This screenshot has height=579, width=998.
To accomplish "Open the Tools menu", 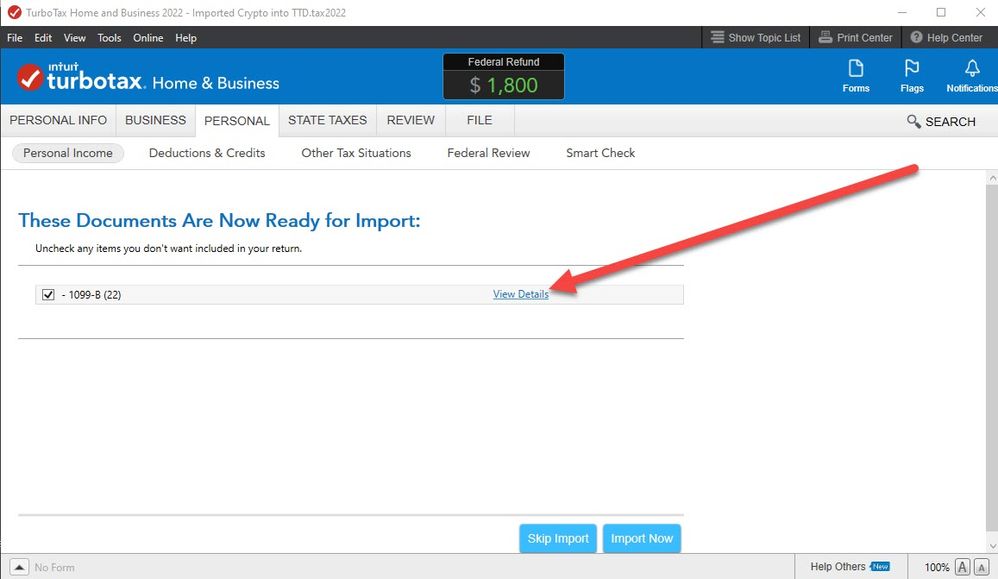I will click(x=109, y=38).
